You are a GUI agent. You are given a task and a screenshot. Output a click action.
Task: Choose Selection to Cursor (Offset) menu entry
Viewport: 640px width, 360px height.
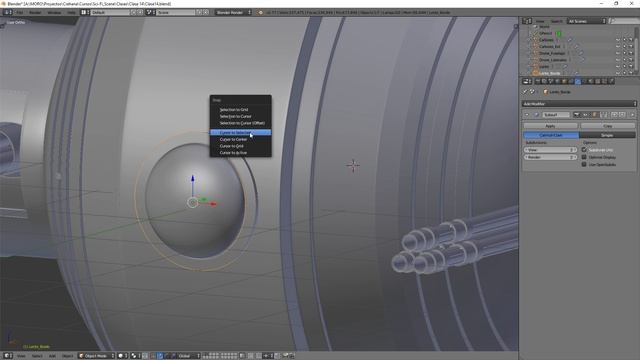(x=240, y=123)
